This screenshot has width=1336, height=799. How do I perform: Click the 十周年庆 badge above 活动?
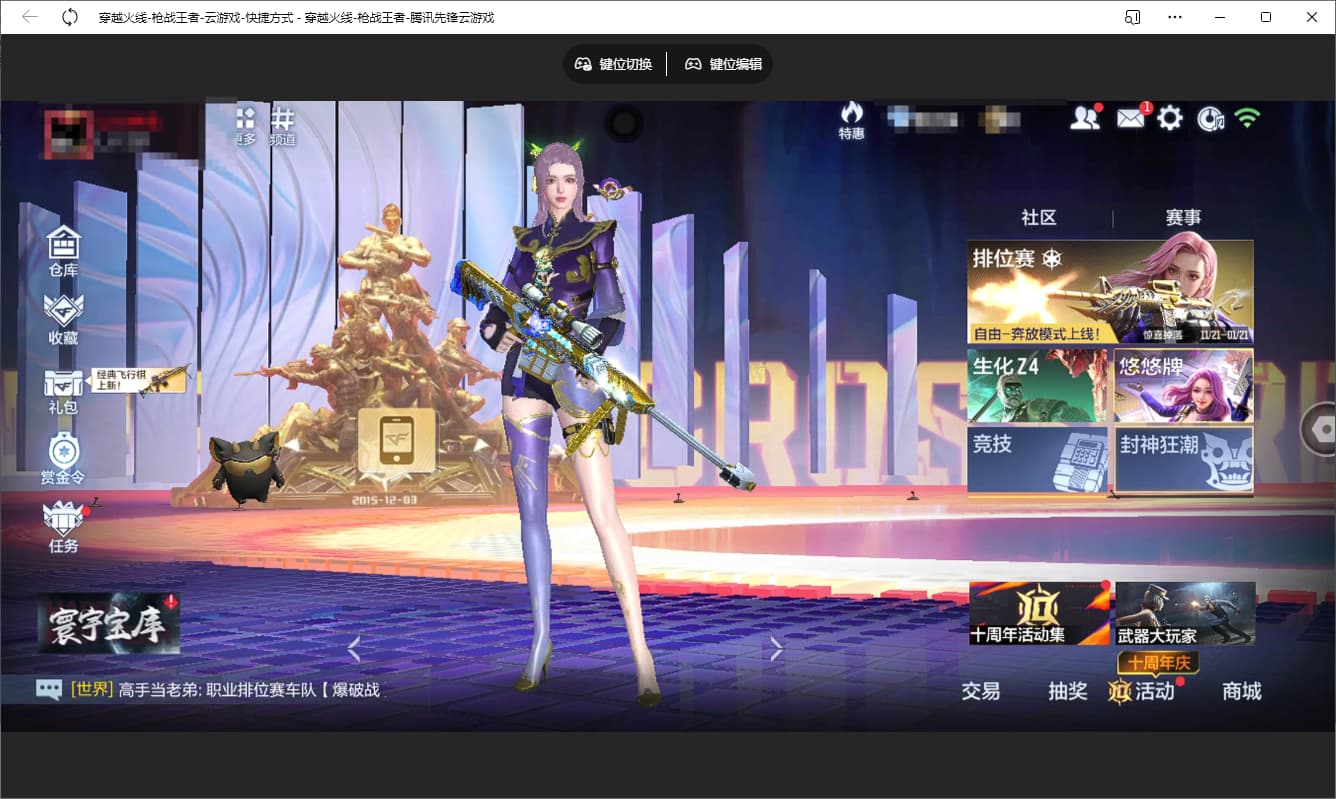point(1158,663)
